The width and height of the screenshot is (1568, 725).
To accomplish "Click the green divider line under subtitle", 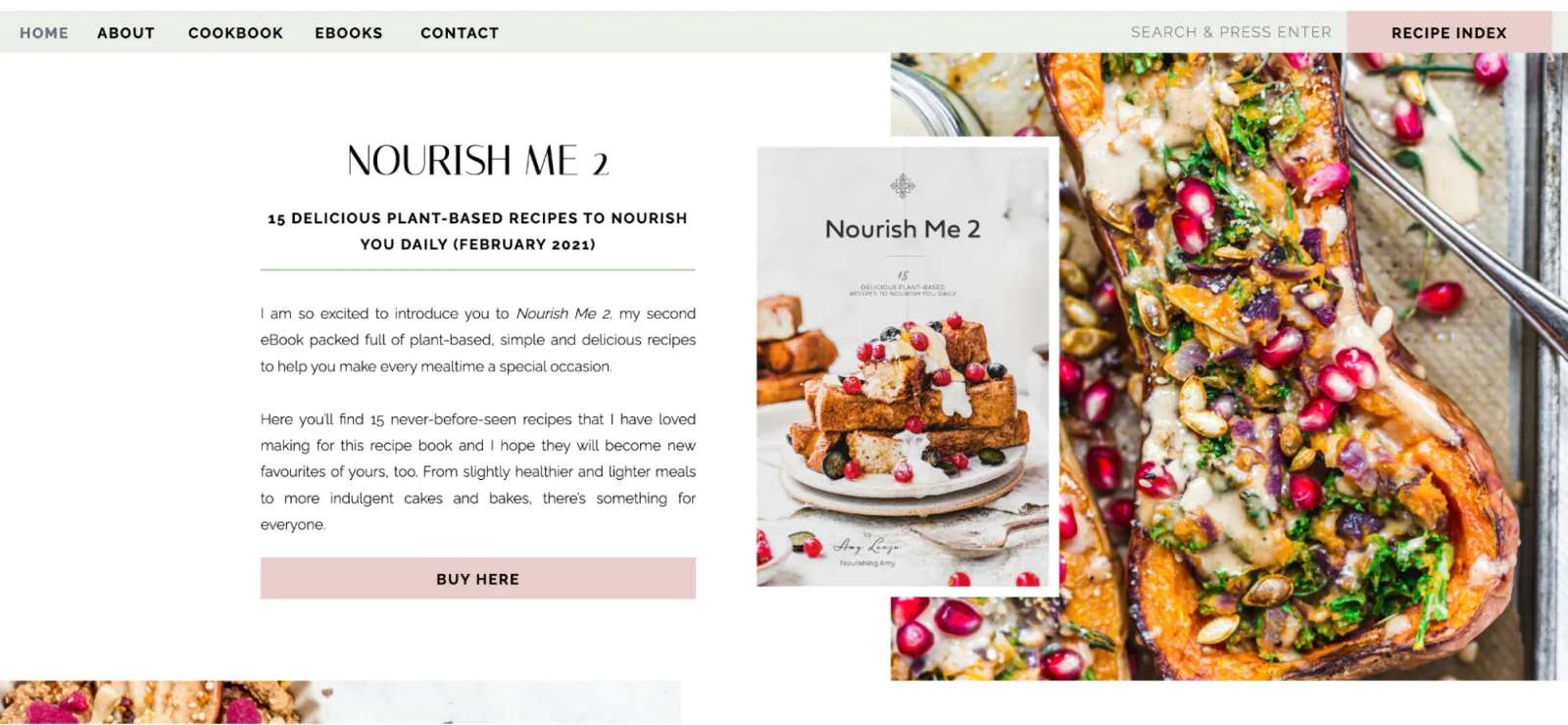I will (478, 269).
